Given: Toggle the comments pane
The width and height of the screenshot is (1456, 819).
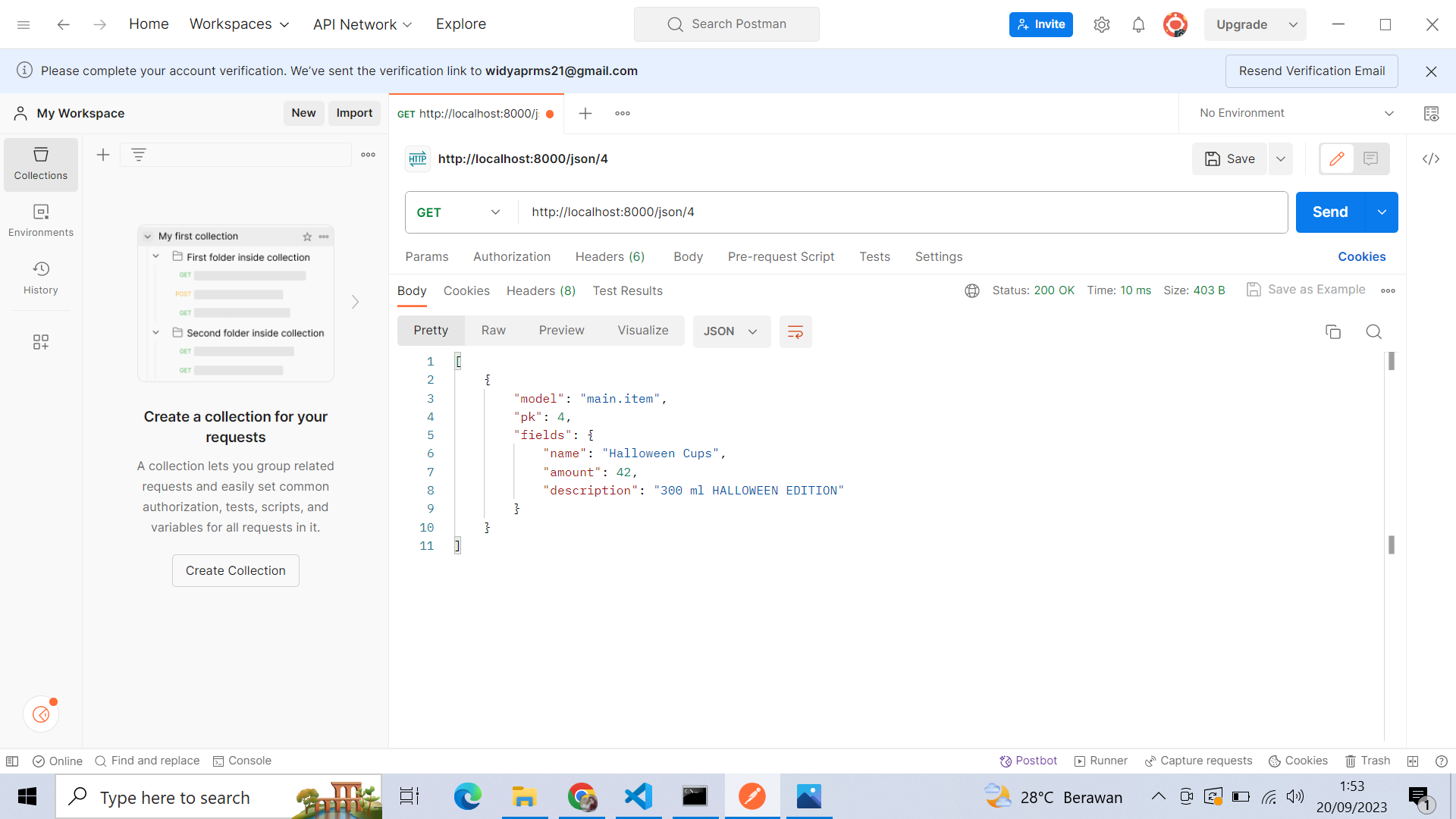Looking at the screenshot, I should [1370, 158].
